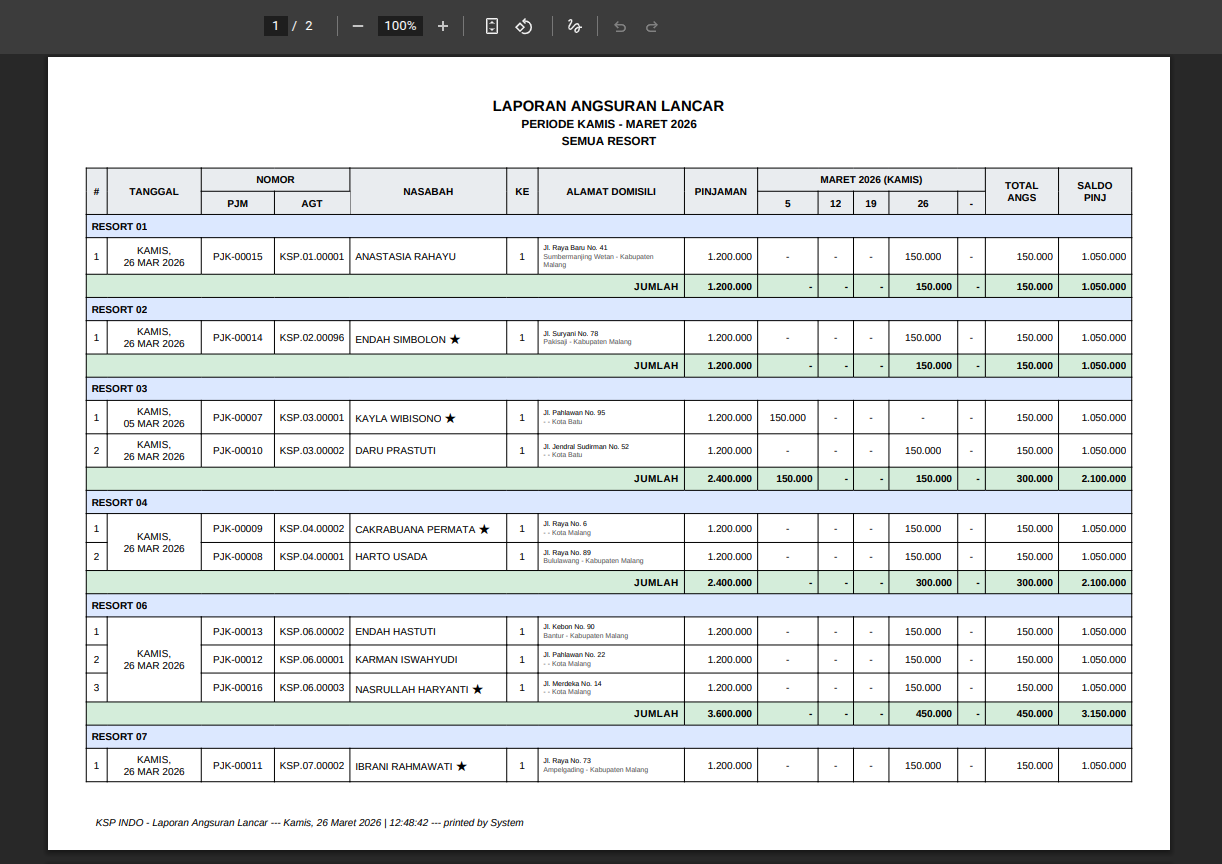Click the star beside ENDAH SIMBOLON
Viewport: 1222px width, 864px height.
pos(455,339)
